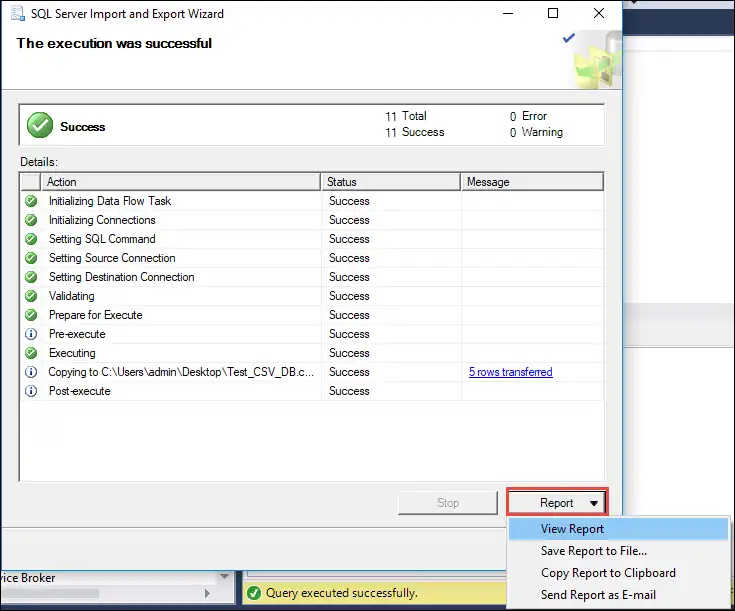The width and height of the screenshot is (735, 611).
Task: Select the Pre-execute row text
Action: 77,334
